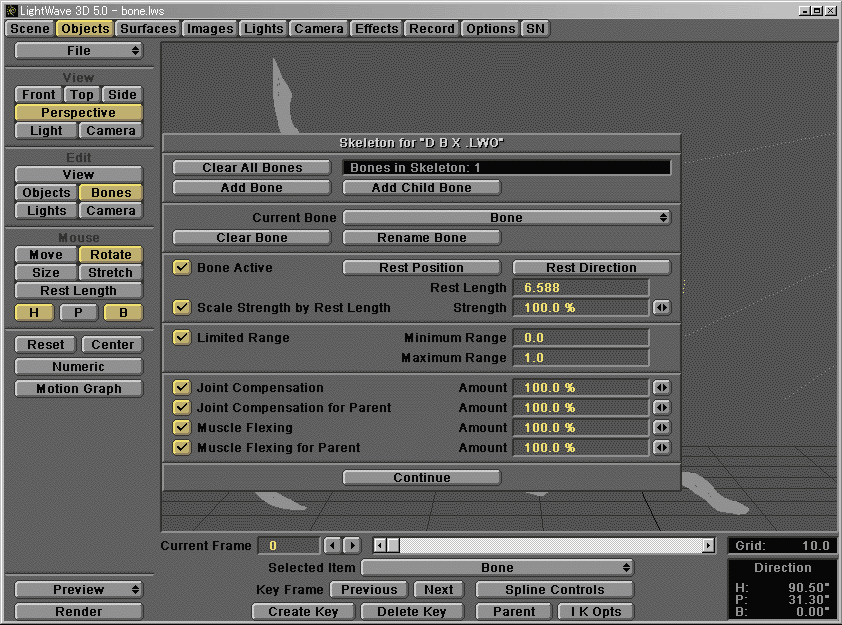The height and width of the screenshot is (625, 842).
Task: Click Muscle Flexing amount adjust arrows
Action: (x=661, y=428)
